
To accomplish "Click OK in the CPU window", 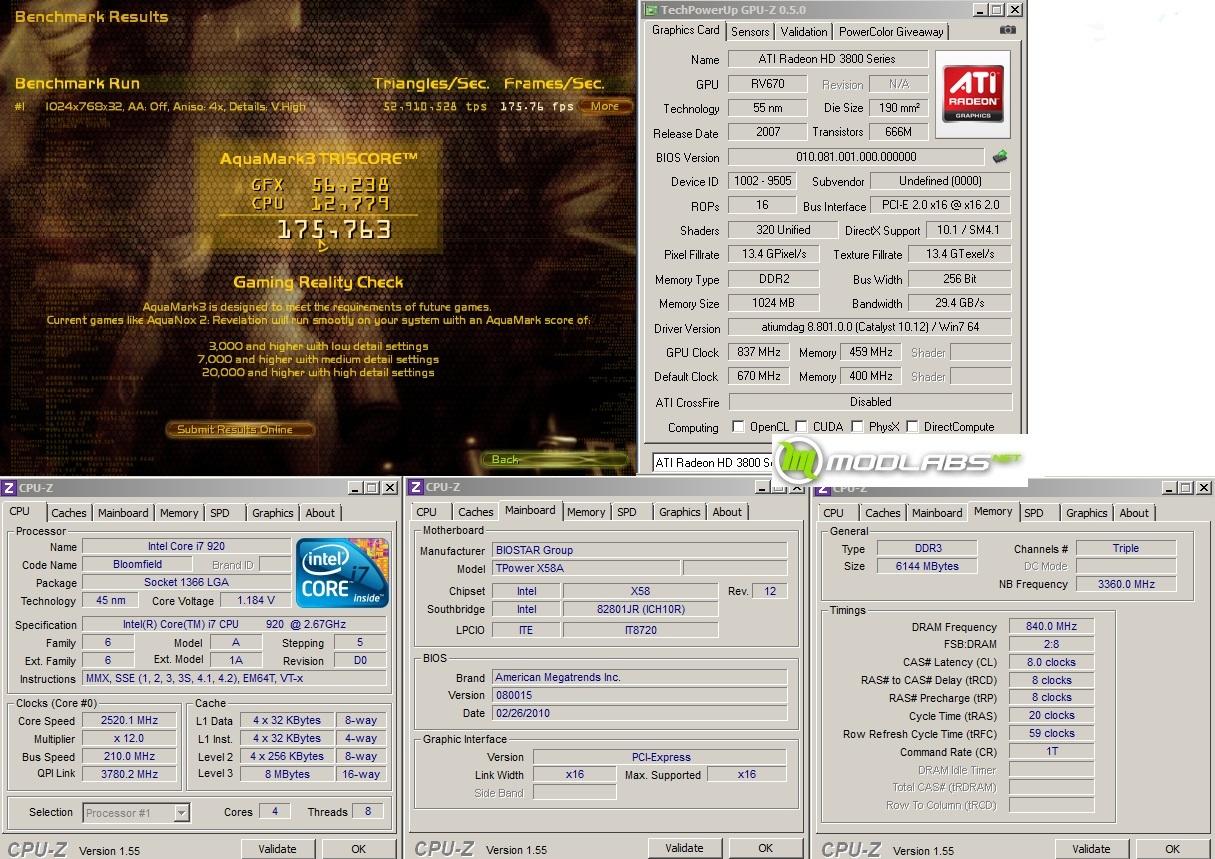I will 358,849.
